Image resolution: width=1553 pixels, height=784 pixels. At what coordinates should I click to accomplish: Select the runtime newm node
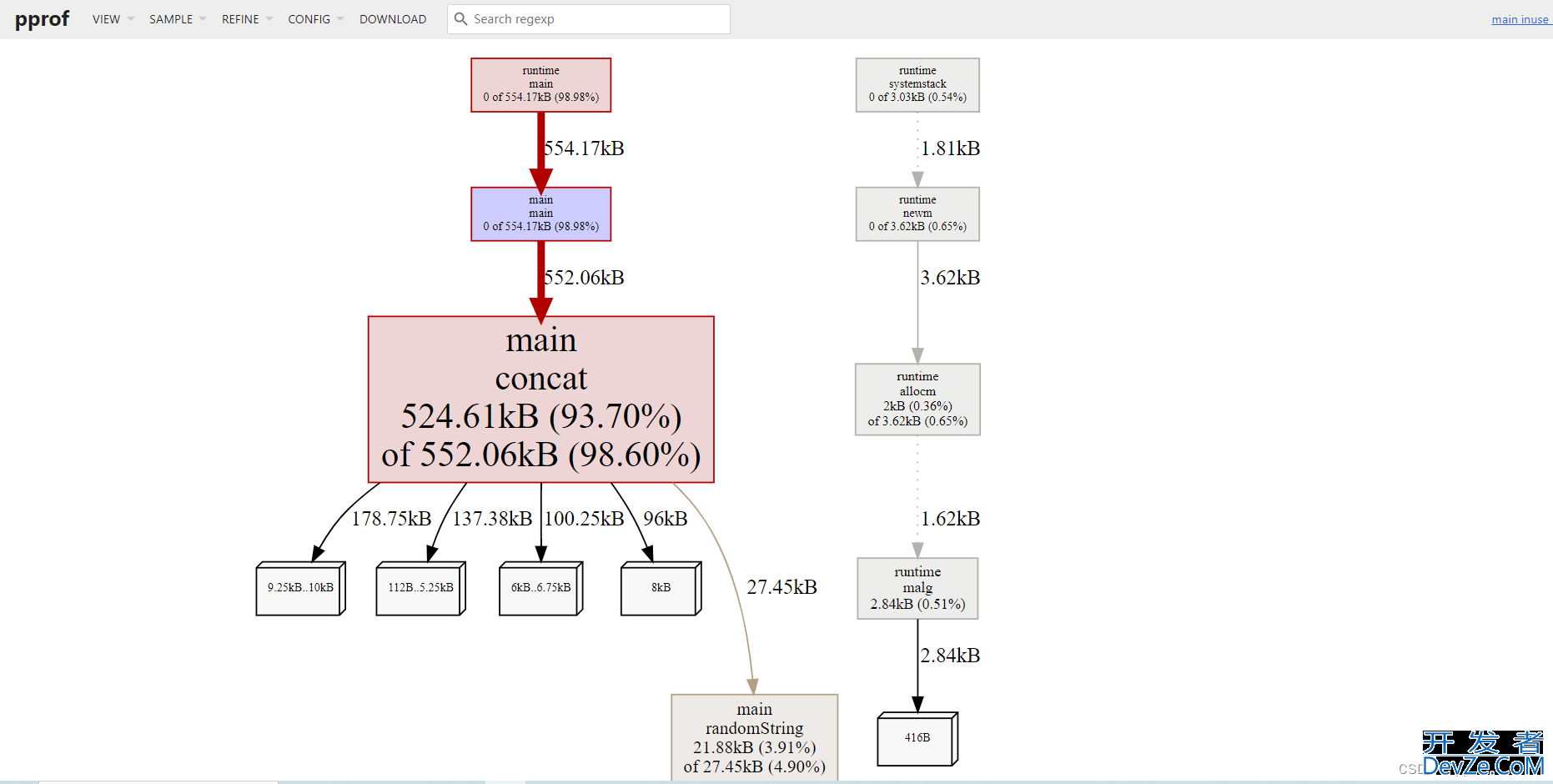(917, 214)
